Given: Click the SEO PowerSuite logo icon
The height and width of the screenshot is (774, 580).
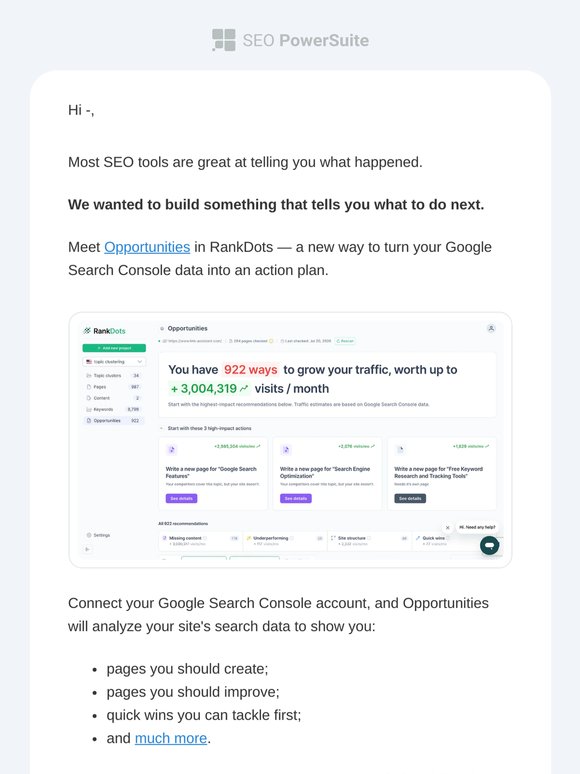Looking at the screenshot, I should [224, 40].
